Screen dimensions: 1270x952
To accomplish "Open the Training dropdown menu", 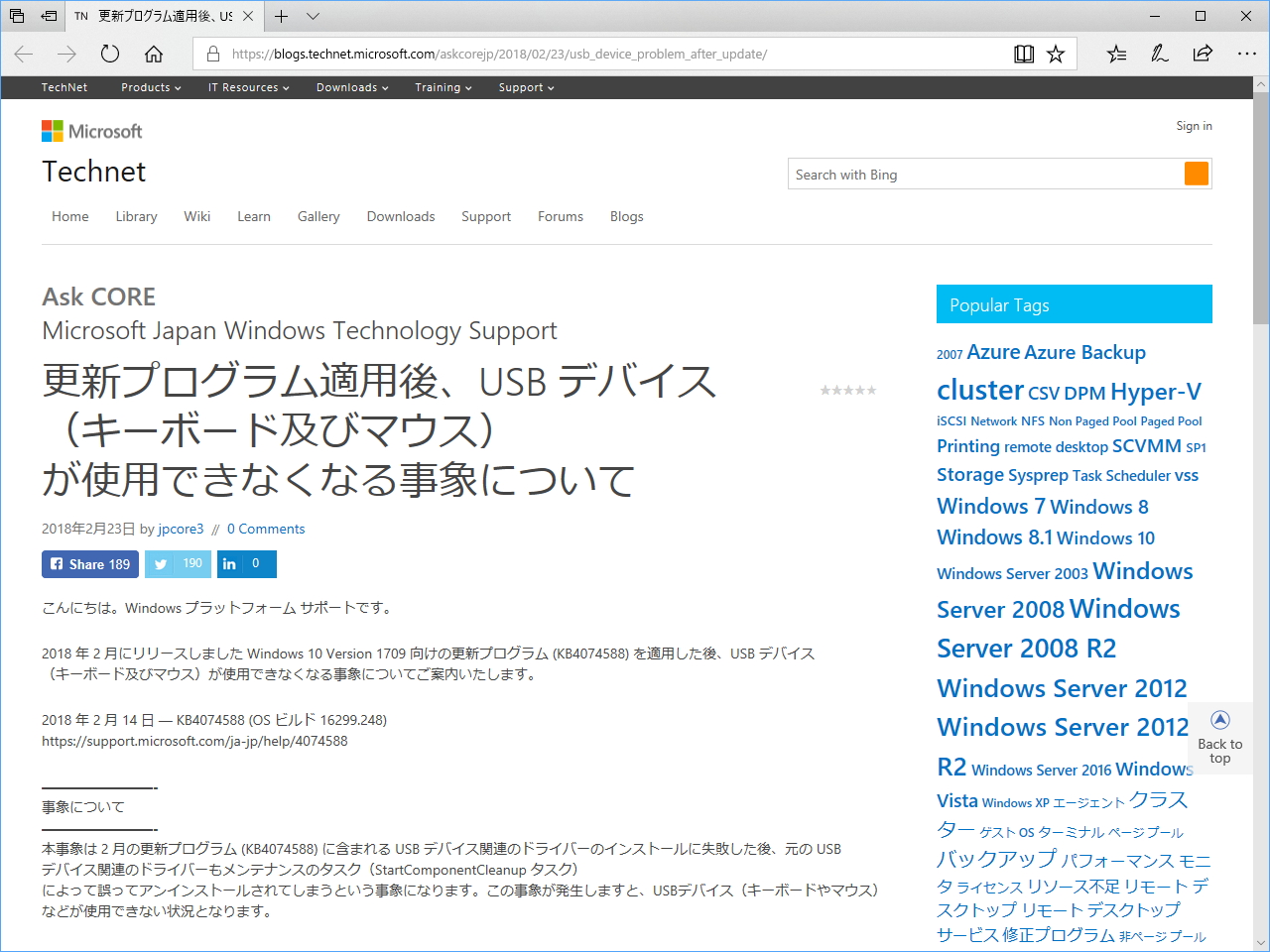I will click(x=443, y=87).
